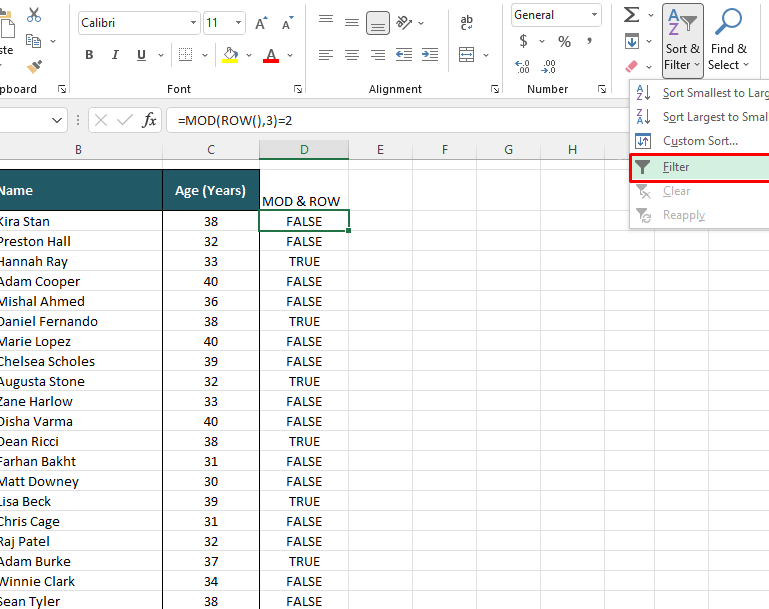Click the Cut scissors icon
The image size is (769, 609).
tap(34, 15)
